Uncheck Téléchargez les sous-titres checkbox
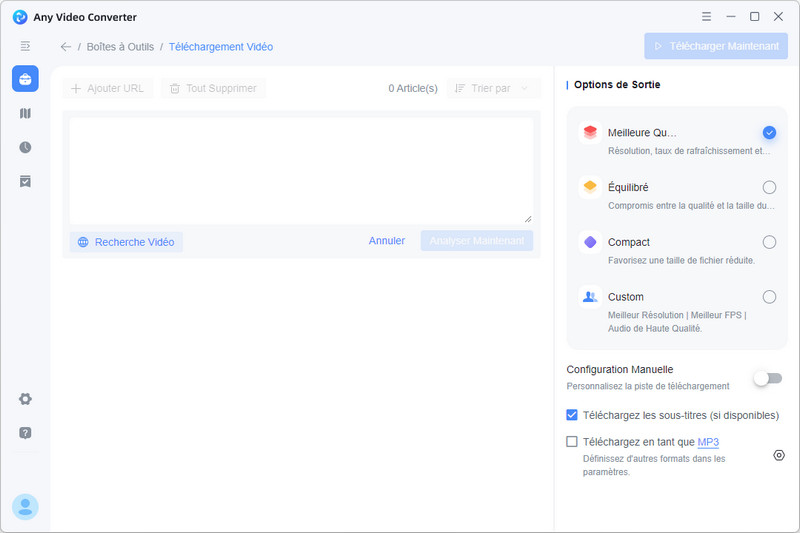Image resolution: width=800 pixels, height=533 pixels. point(572,415)
